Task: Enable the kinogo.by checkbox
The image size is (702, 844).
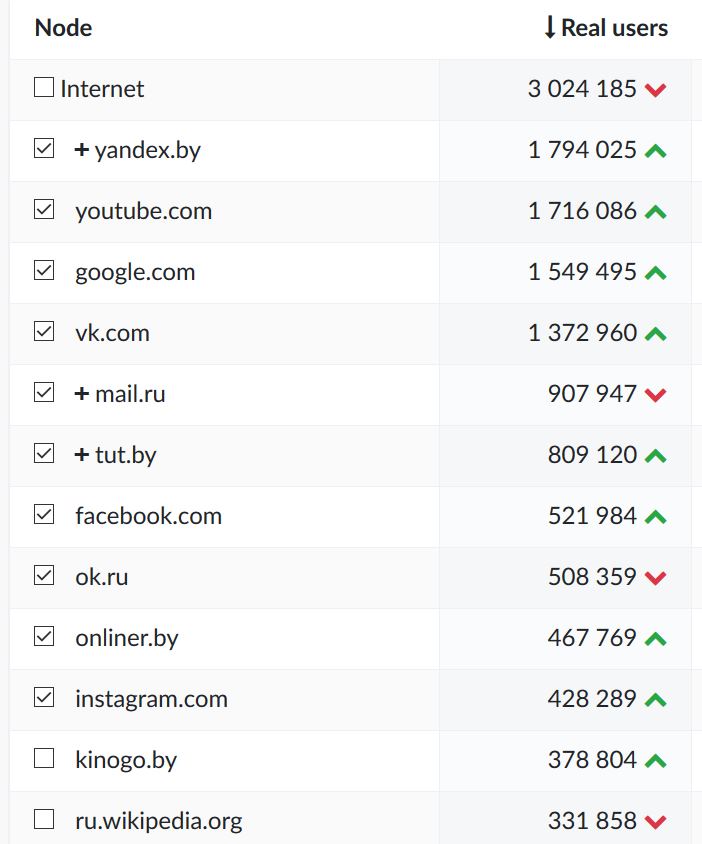Action: pos(44,759)
